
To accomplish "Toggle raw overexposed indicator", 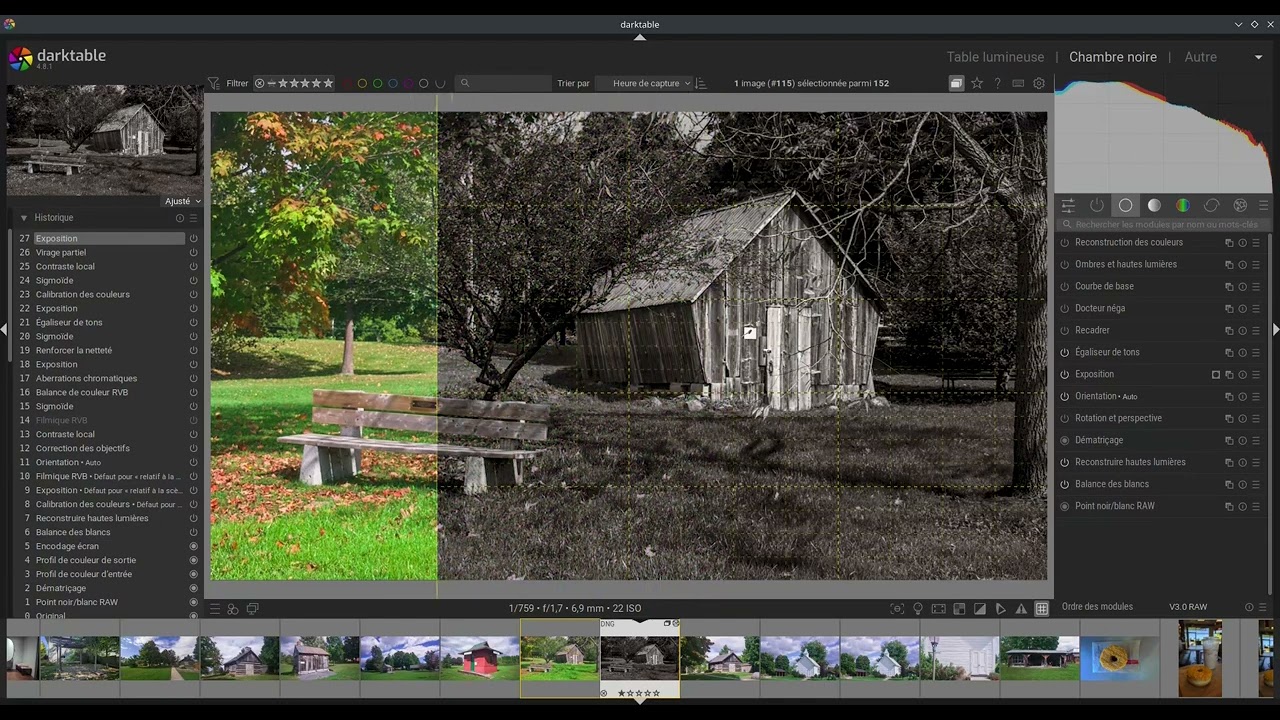I will point(959,608).
